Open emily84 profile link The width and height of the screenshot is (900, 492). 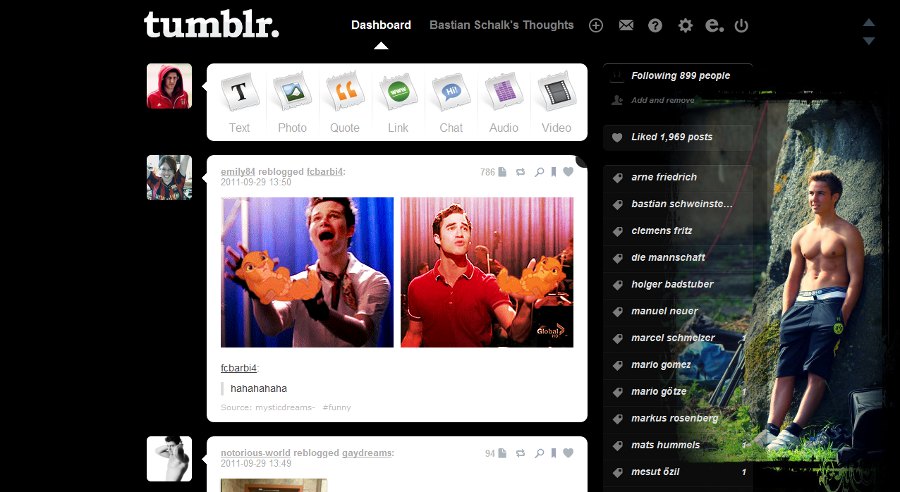click(238, 172)
